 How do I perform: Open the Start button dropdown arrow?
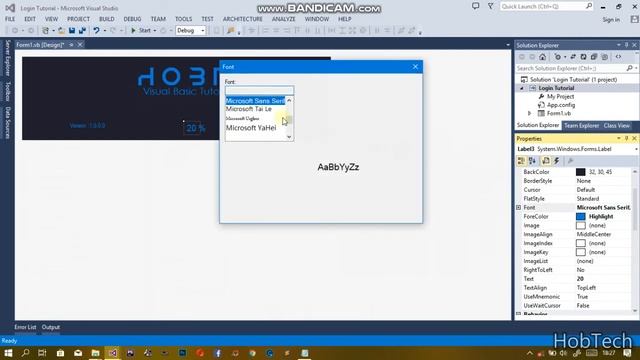[x=155, y=31]
